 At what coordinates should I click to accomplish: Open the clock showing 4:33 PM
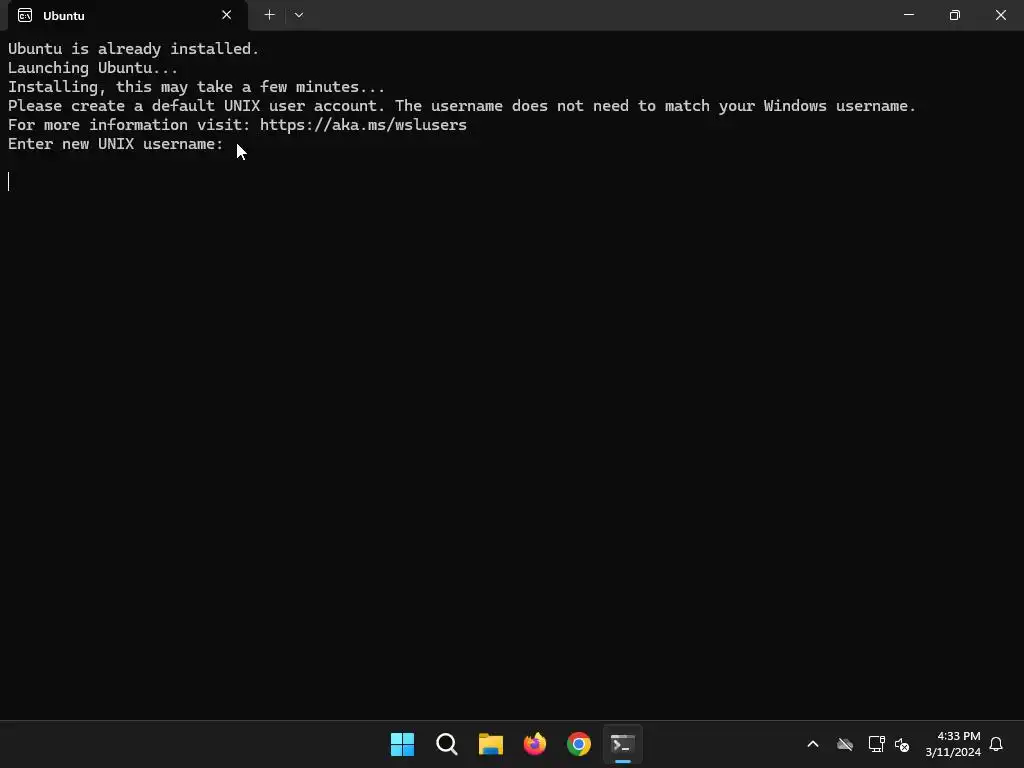(x=953, y=744)
